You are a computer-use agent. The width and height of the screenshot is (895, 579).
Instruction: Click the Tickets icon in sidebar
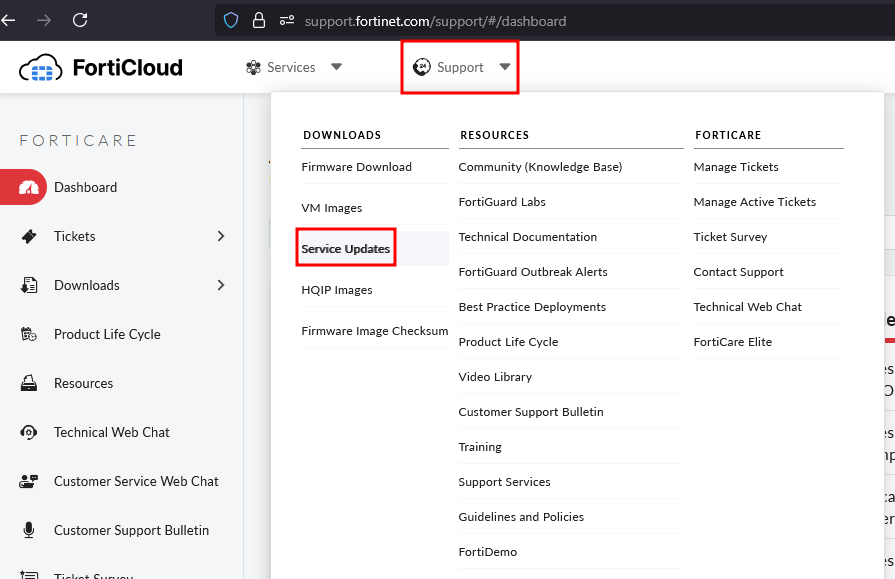29,236
